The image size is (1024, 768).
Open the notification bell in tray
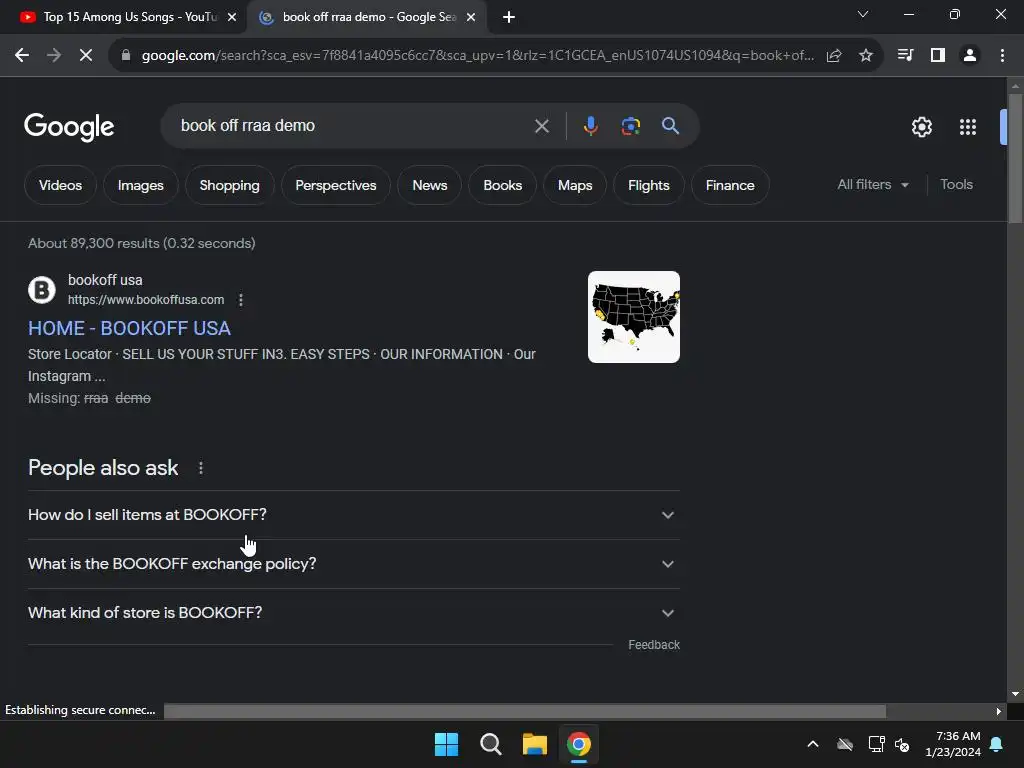tap(997, 744)
